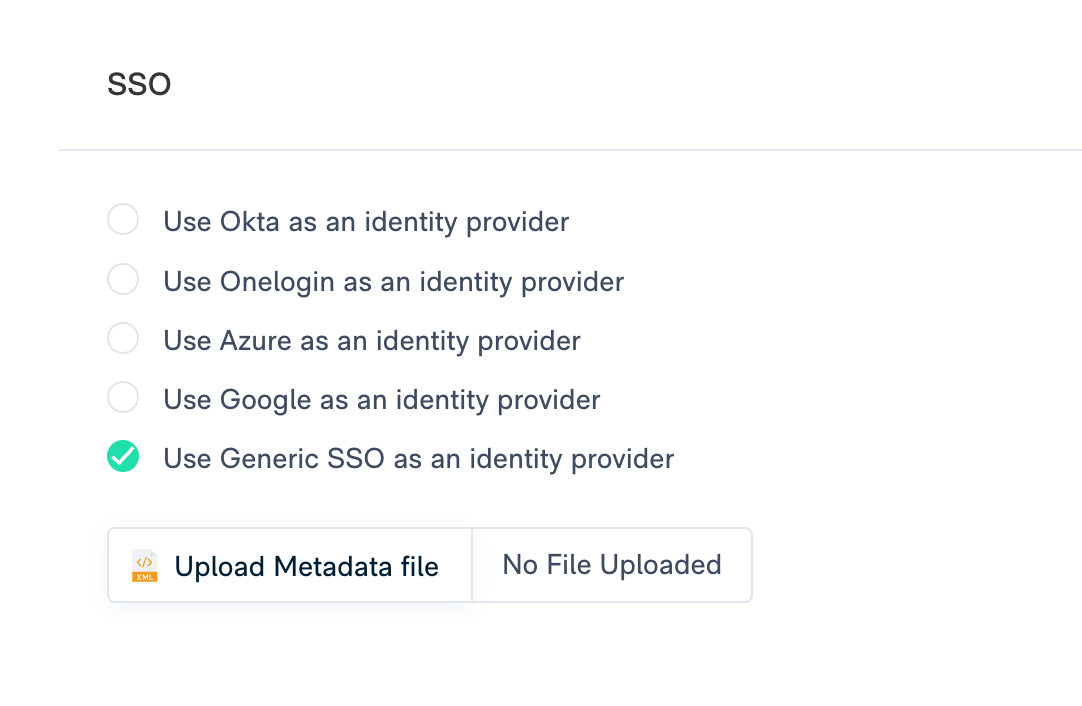Click the orange XML file icon

click(145, 566)
